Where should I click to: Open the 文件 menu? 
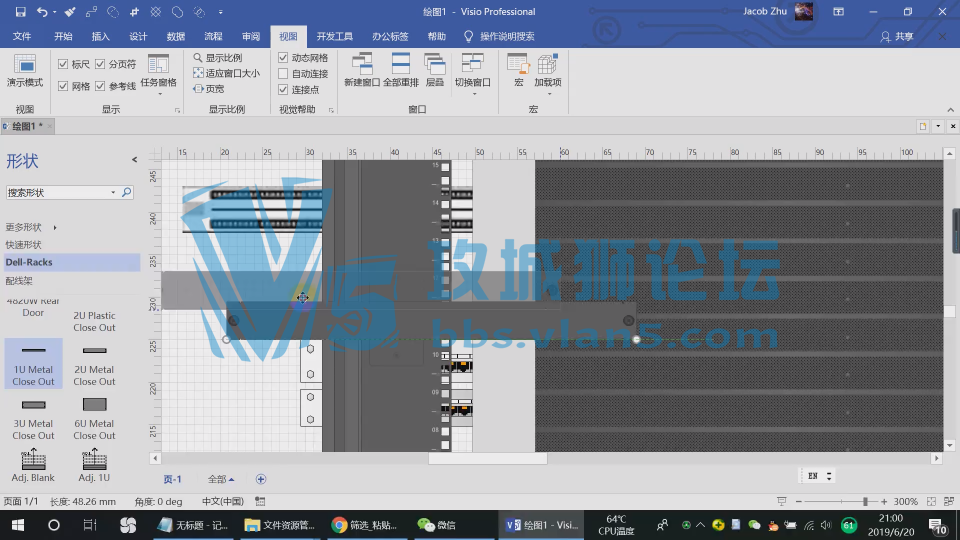22,37
